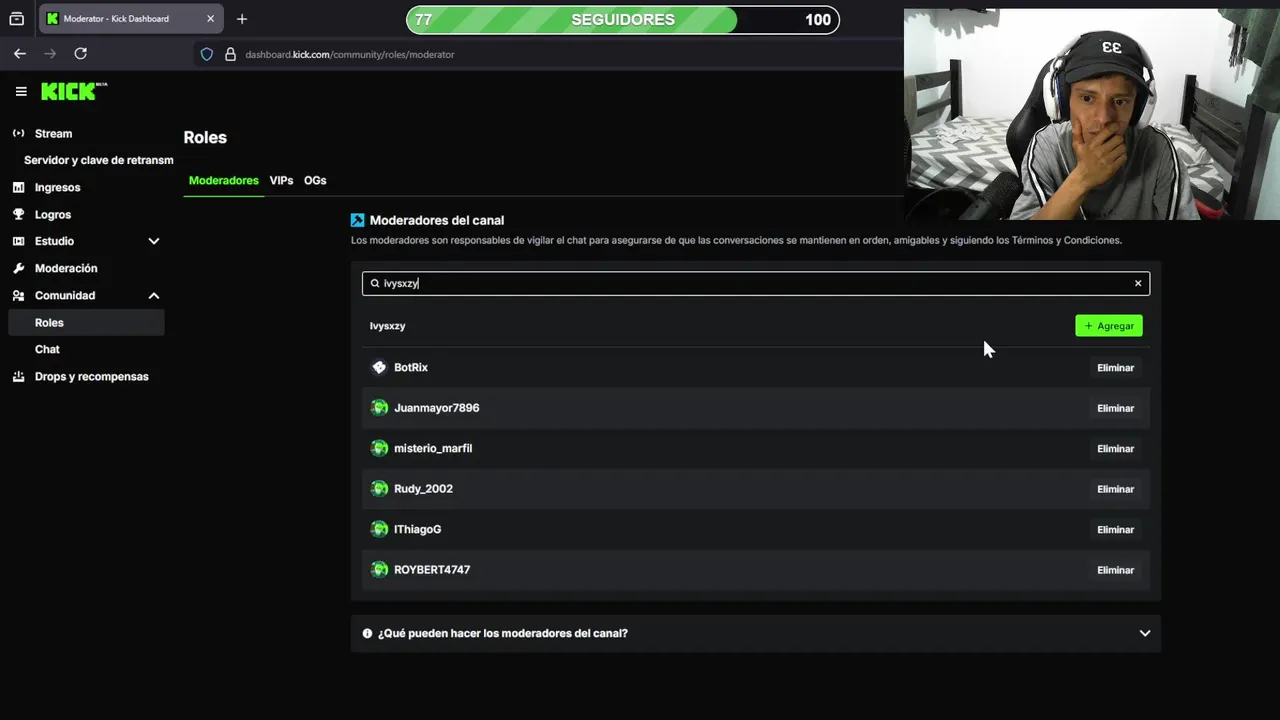Switch to the VIPs tab
This screenshot has height=720, width=1280.
pos(281,180)
